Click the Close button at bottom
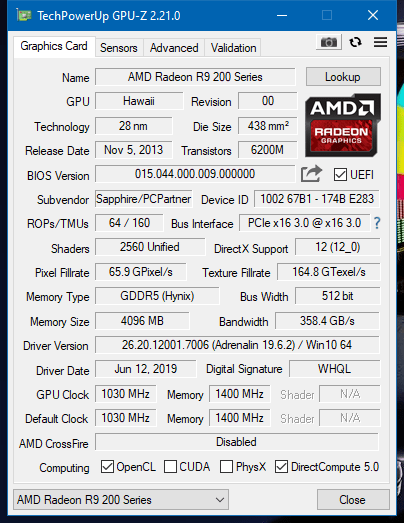 click(x=353, y=500)
